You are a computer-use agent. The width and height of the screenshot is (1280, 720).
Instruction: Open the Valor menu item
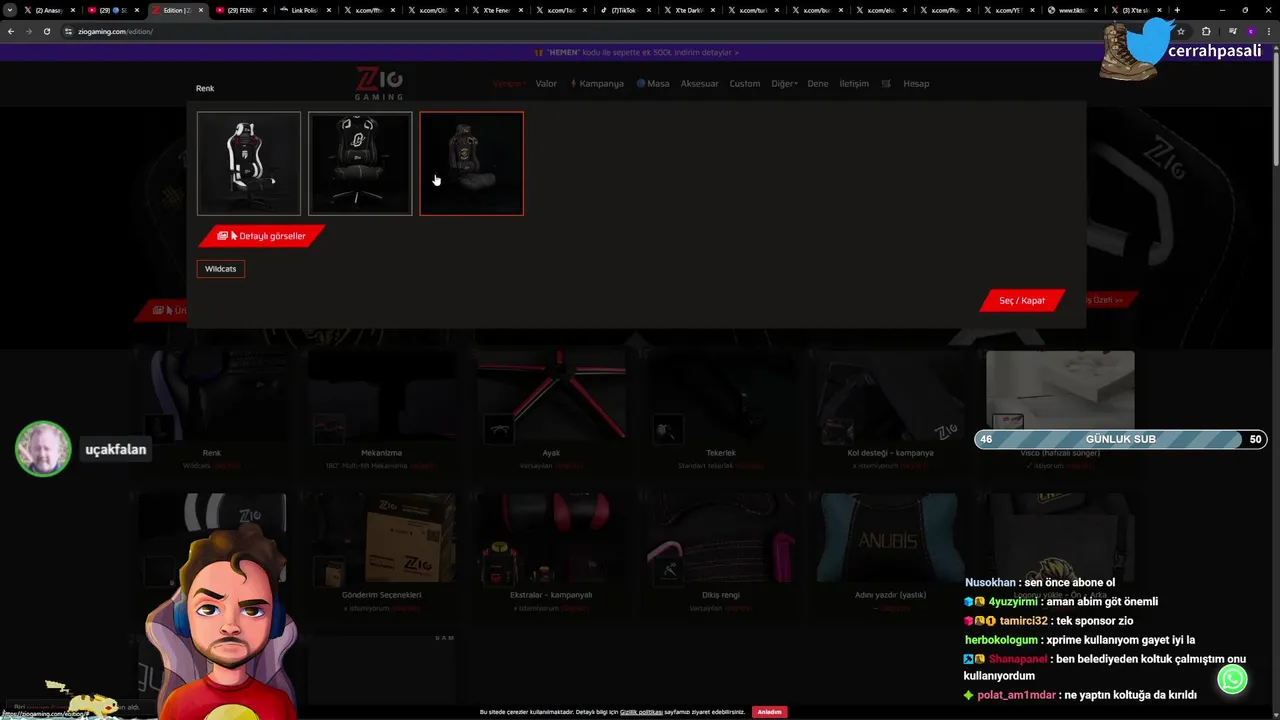coord(546,84)
